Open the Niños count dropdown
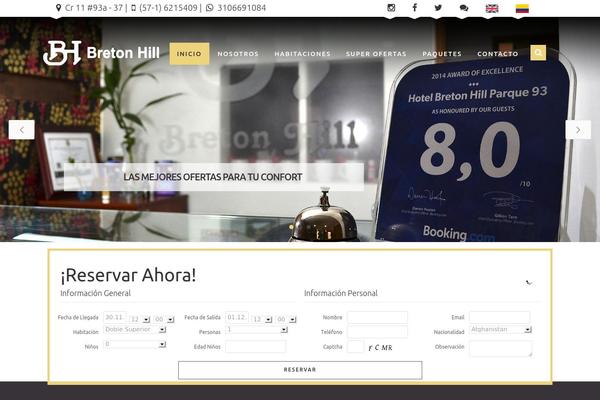Viewport: 600px width, 400px height. click(x=135, y=344)
